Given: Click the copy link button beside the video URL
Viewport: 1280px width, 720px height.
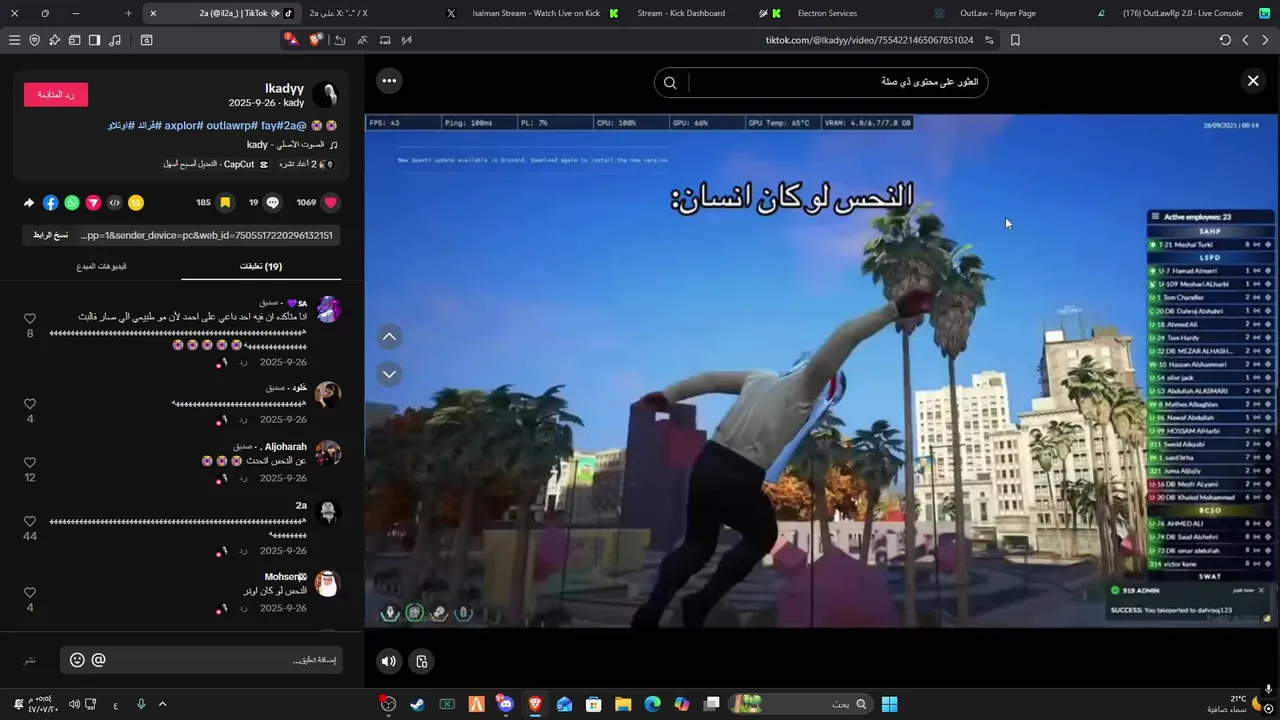Looking at the screenshot, I should (x=50, y=235).
